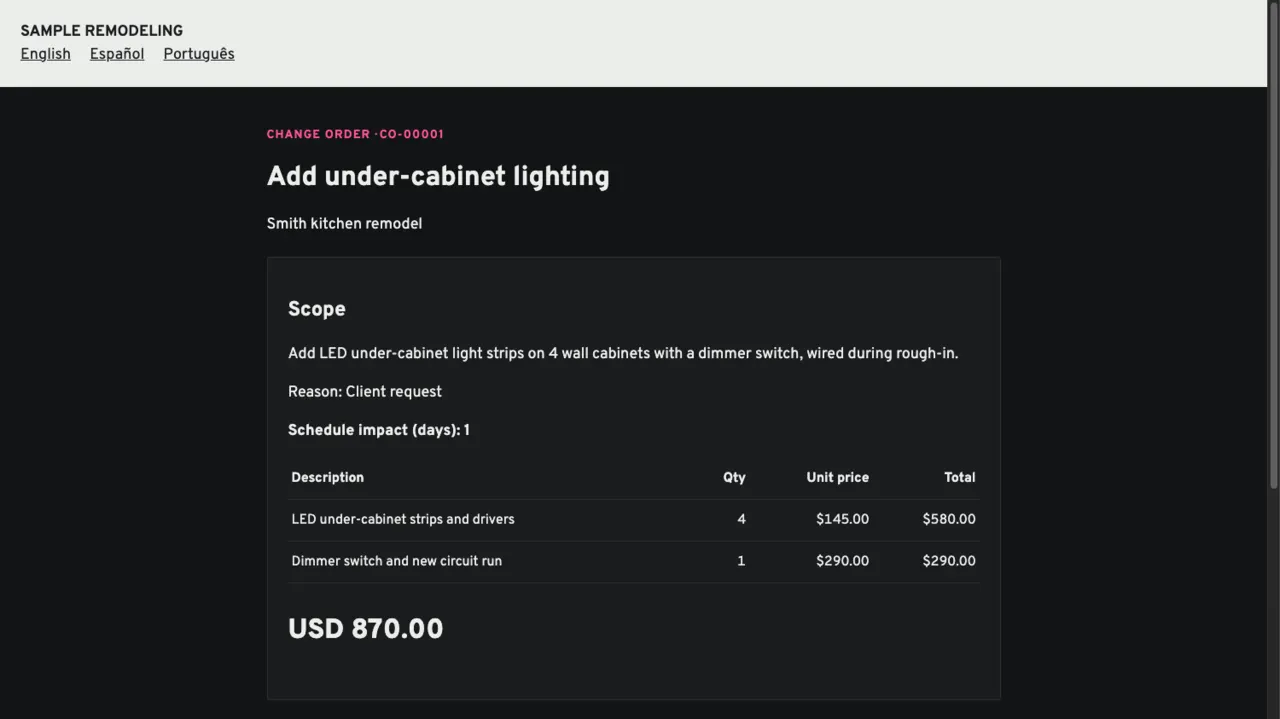Image resolution: width=1280 pixels, height=719 pixels.
Task: Click the Scope section heading
Action: 317,309
